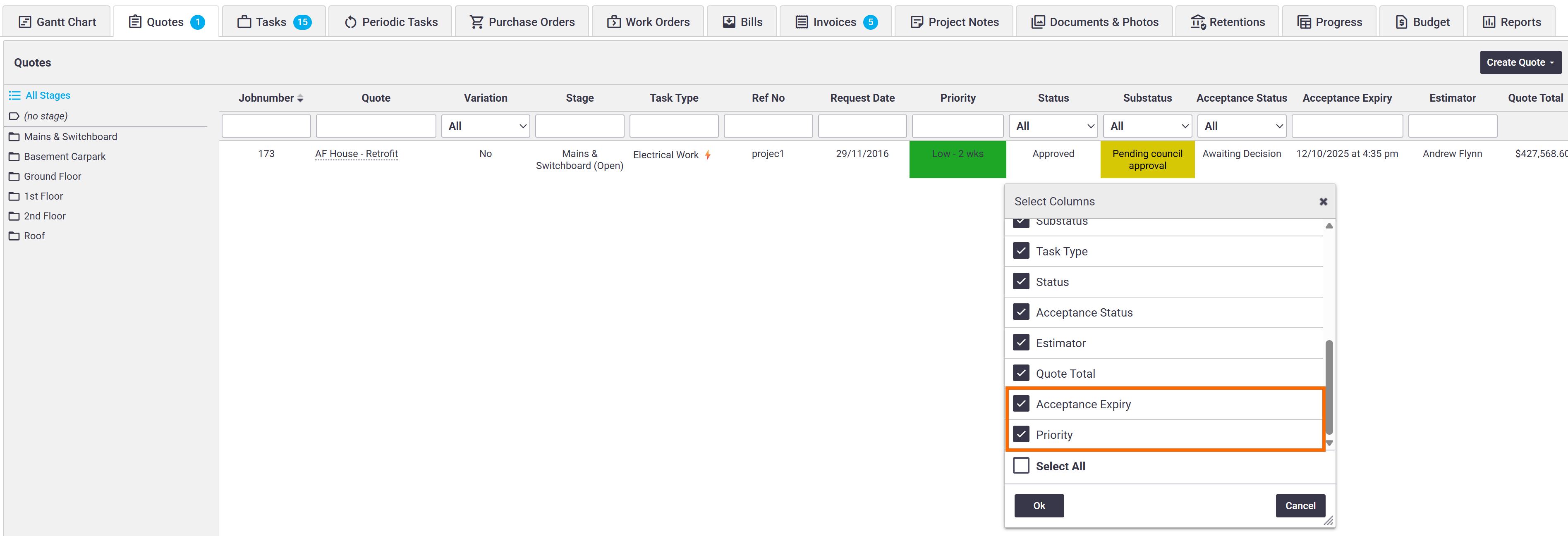Open the AF House - Retrofit quote link

pos(356,154)
